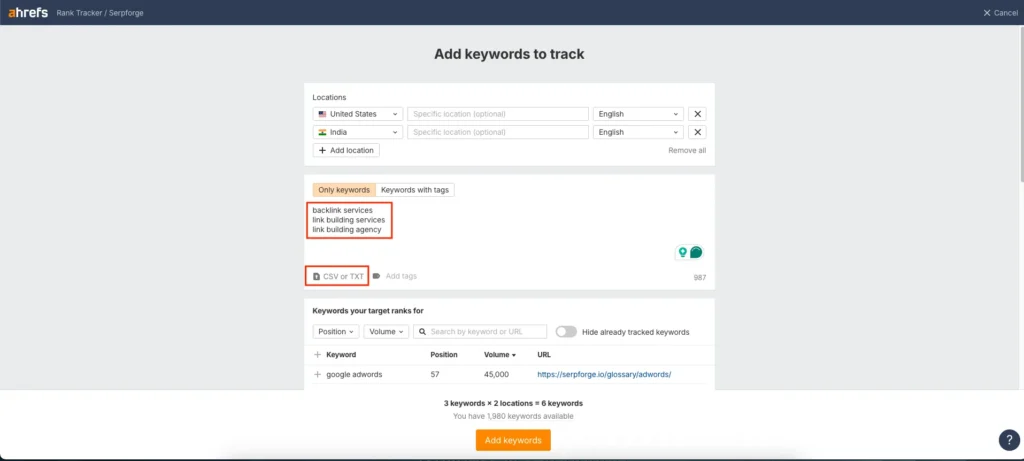1024x461 pixels.
Task: Click the plus icon in Keyword header
Action: pos(318,354)
